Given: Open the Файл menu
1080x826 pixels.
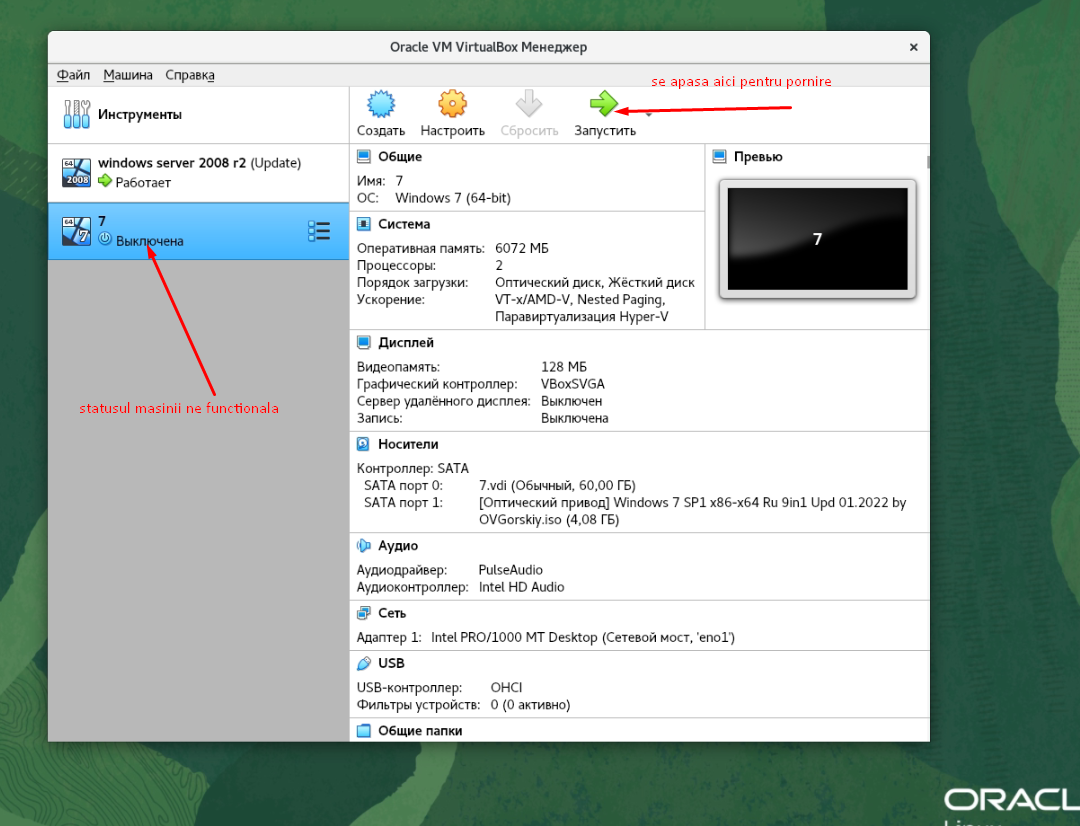Looking at the screenshot, I should [x=73, y=75].
